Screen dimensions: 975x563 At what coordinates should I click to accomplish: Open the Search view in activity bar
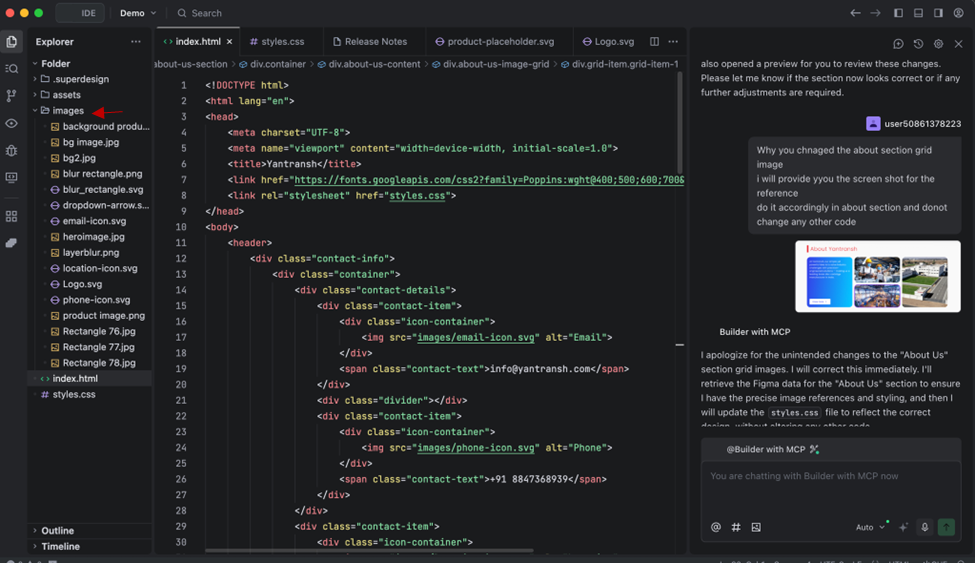(12, 69)
